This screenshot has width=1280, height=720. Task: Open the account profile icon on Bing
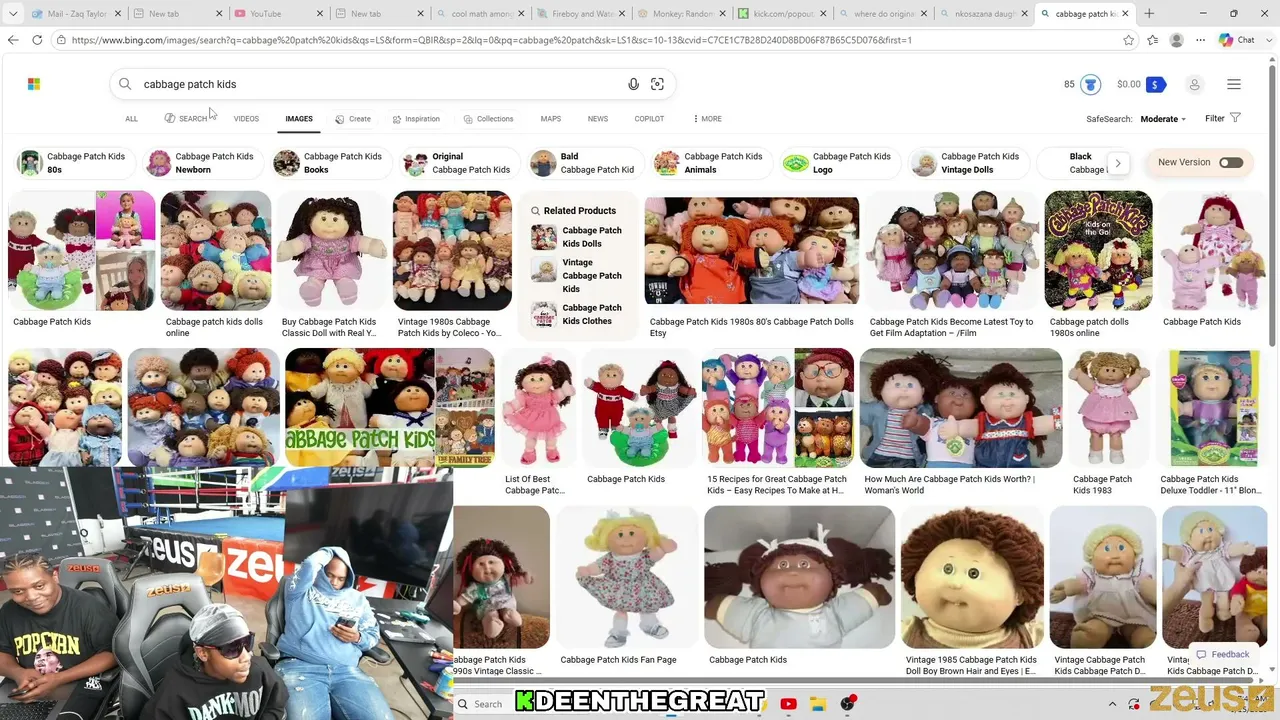pyautogui.click(x=1194, y=85)
